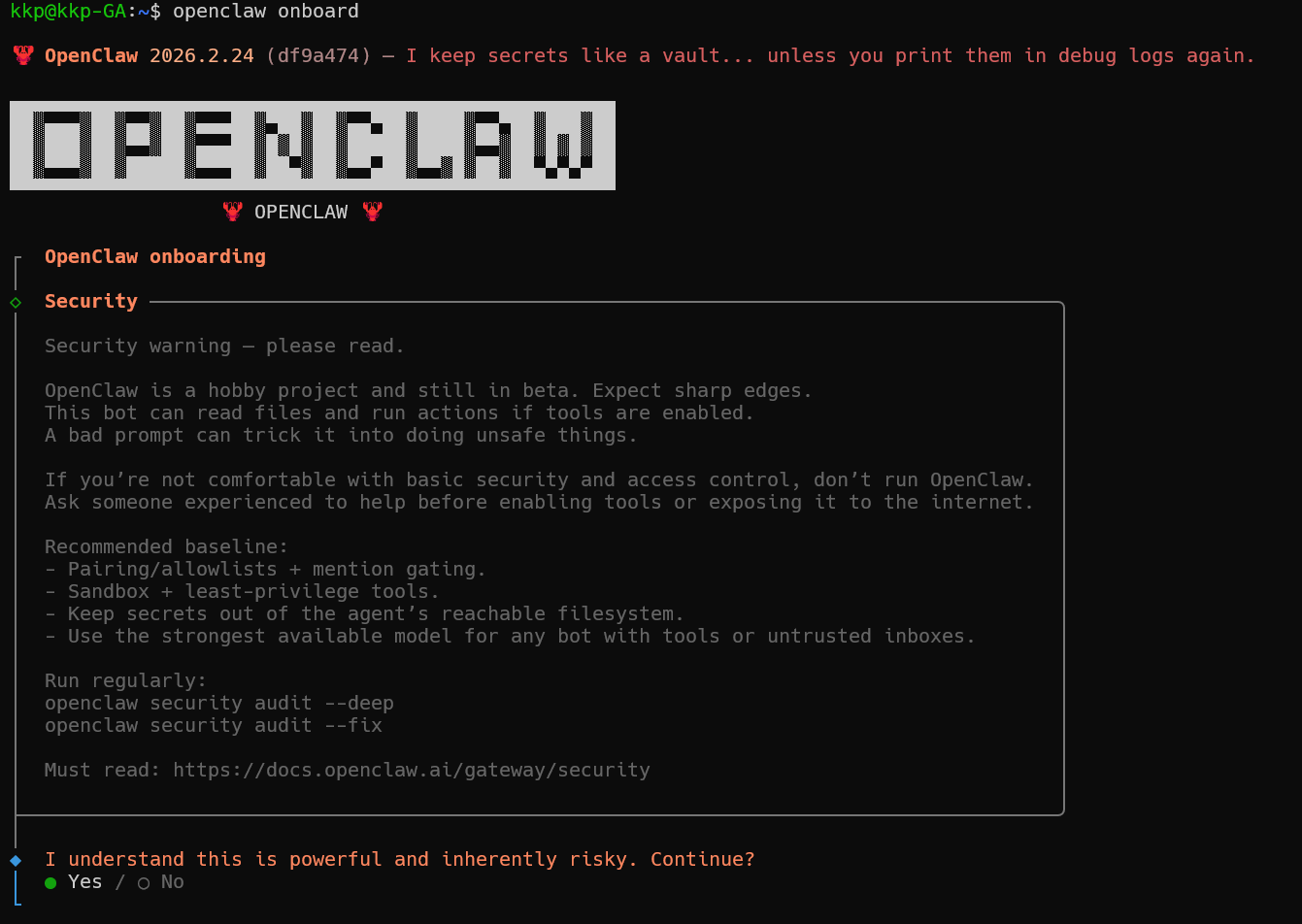Click the 'Continue?' confirmation question text

click(x=703, y=860)
